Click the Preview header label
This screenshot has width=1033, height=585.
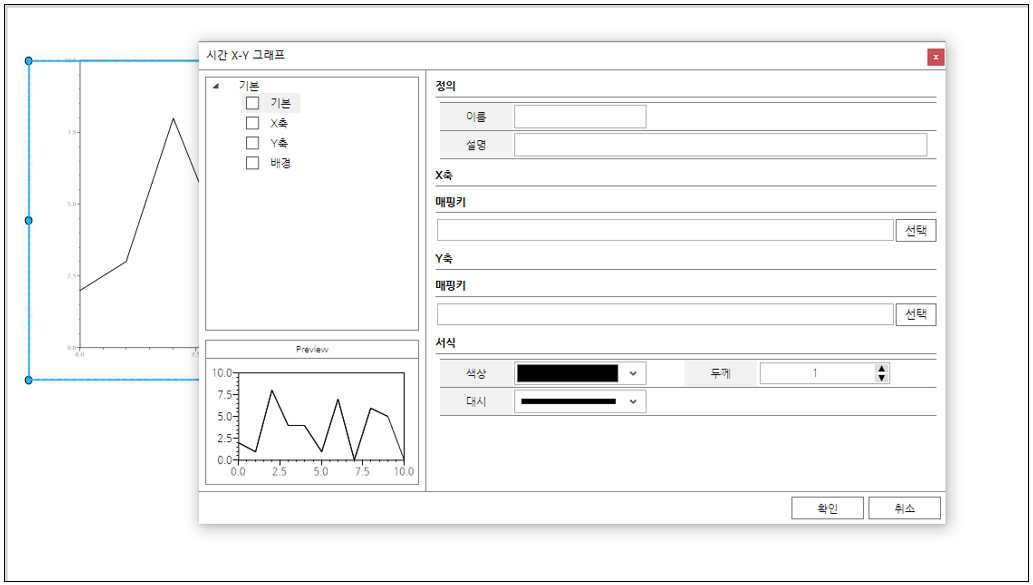[312, 349]
